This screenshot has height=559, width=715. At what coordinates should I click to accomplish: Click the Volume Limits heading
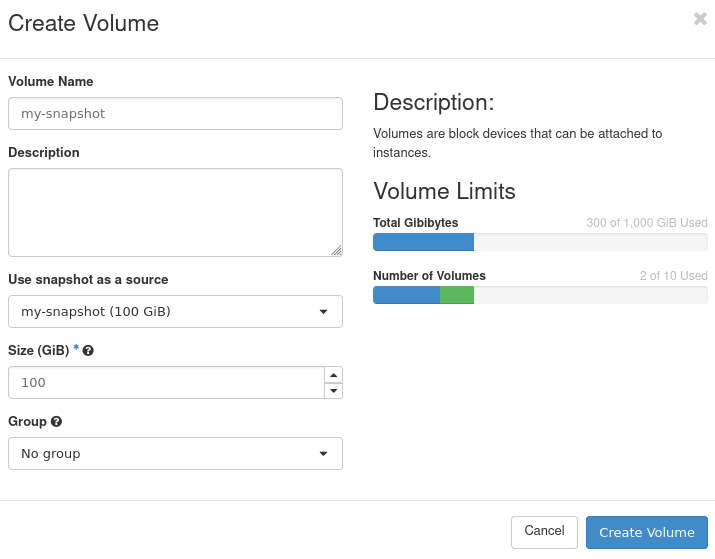pyautogui.click(x=444, y=191)
